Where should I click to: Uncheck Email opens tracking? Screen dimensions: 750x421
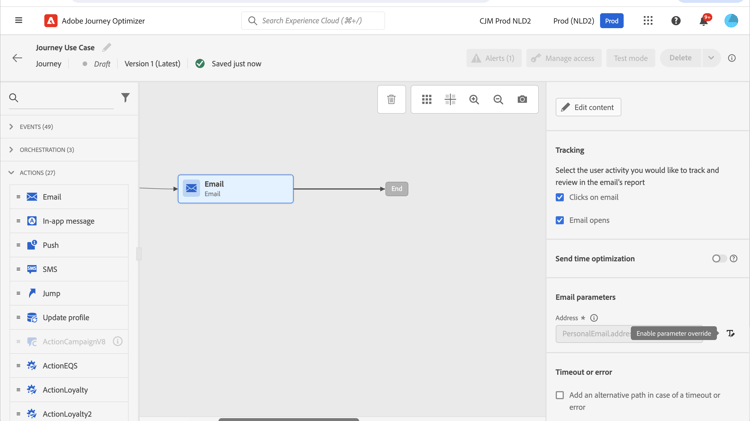tap(560, 220)
